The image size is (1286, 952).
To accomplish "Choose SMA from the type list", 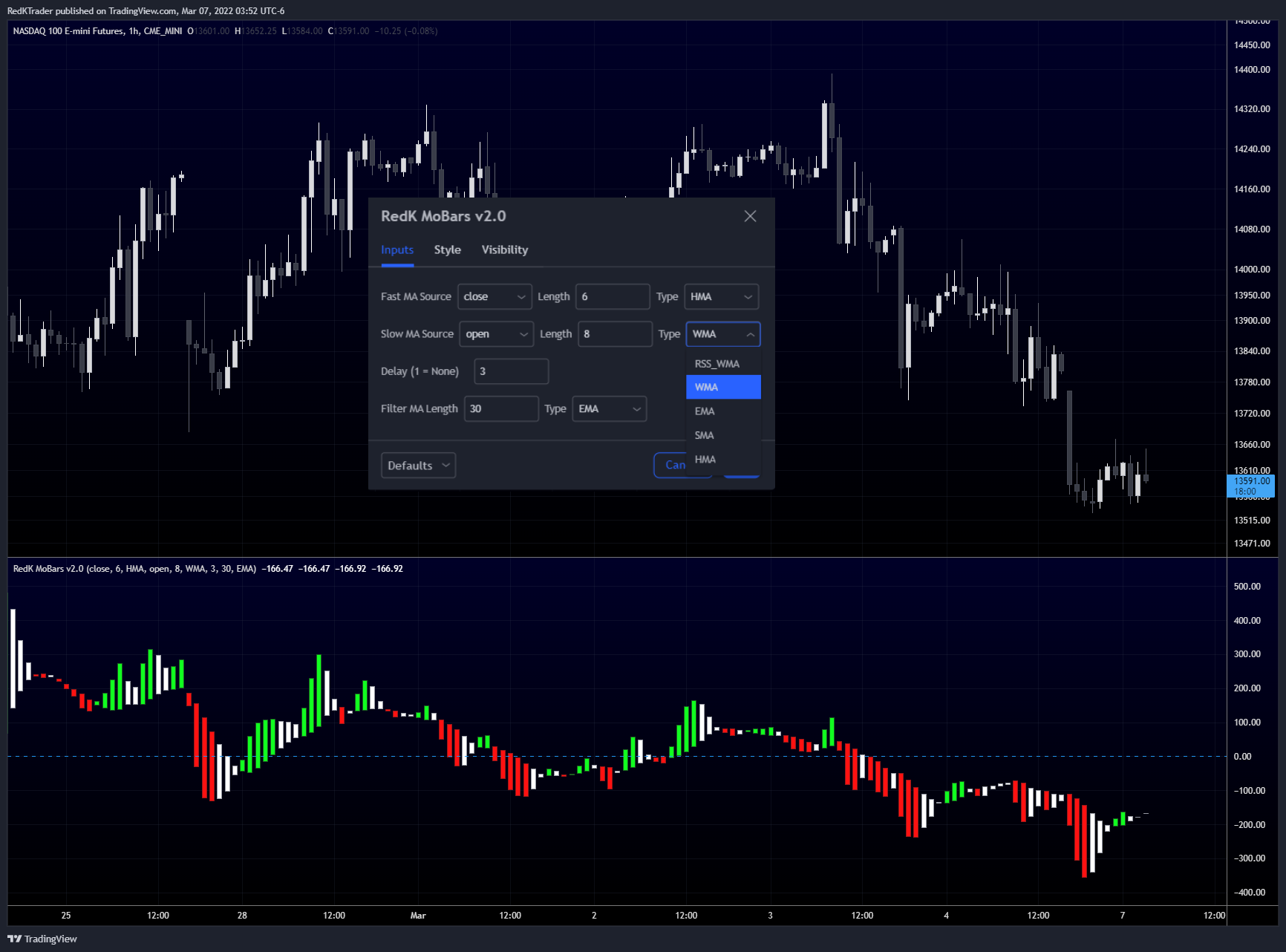I will 723,435.
